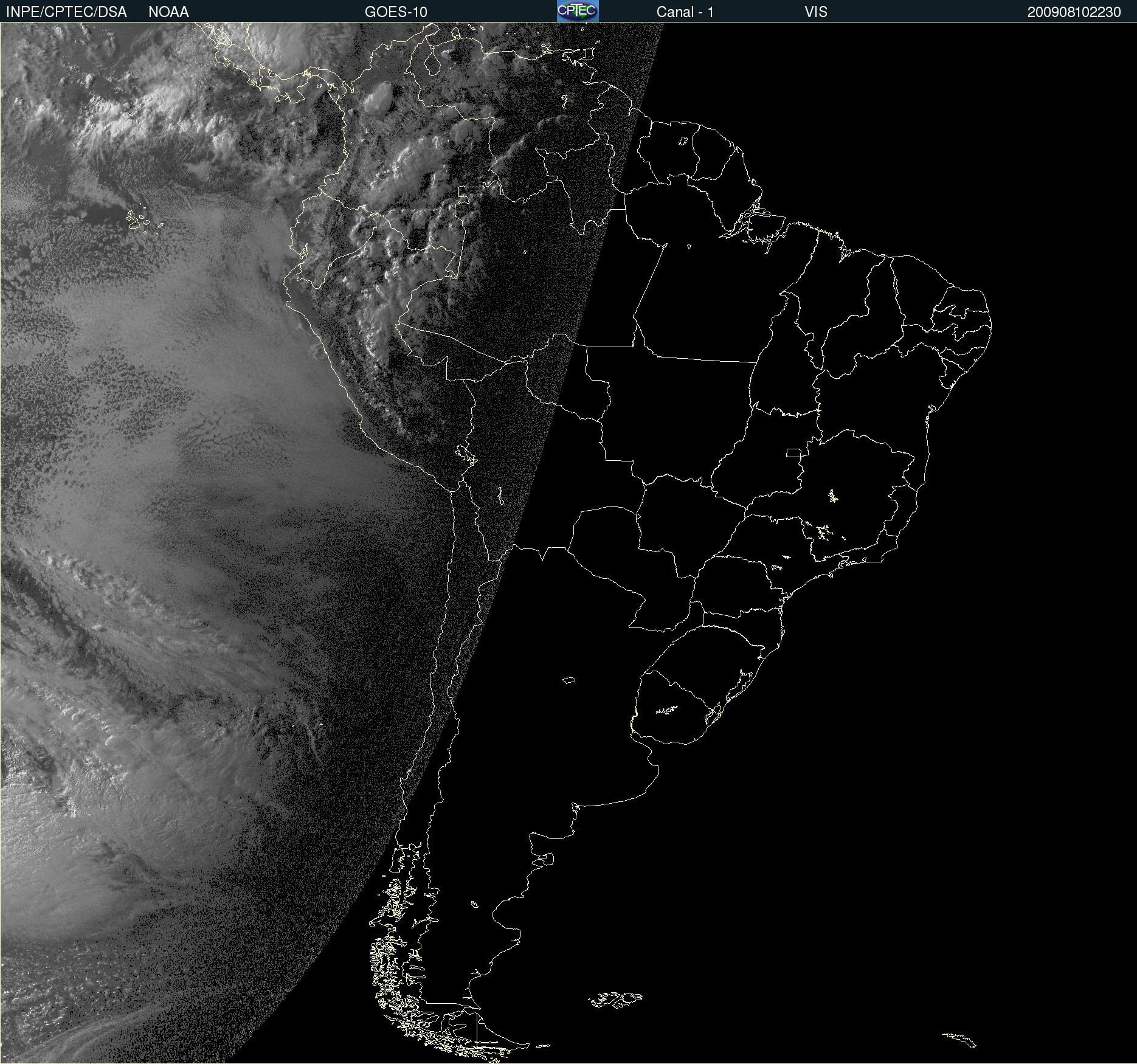Select the INPE/CPTEC/DSA header text
This screenshot has width=1137, height=1064.
[x=66, y=12]
